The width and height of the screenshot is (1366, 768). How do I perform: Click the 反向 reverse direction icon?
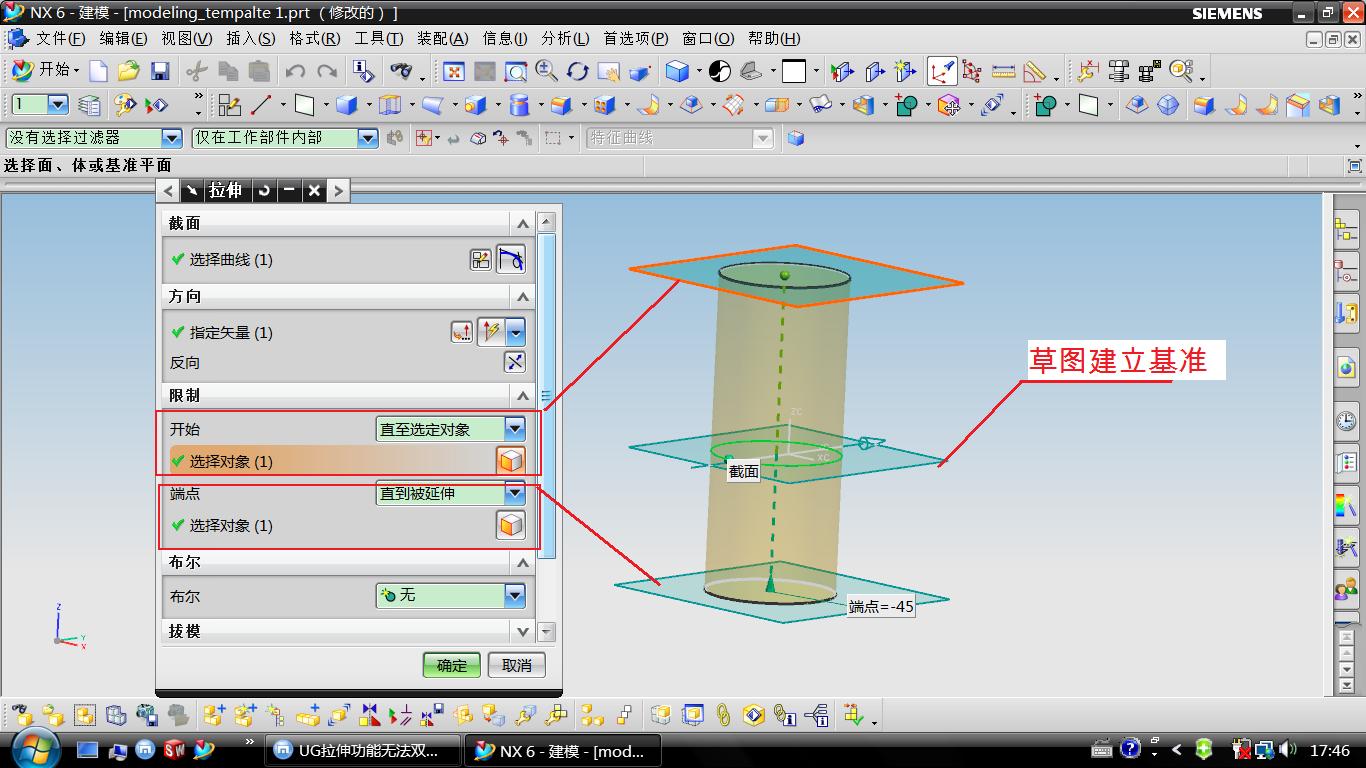(x=514, y=362)
